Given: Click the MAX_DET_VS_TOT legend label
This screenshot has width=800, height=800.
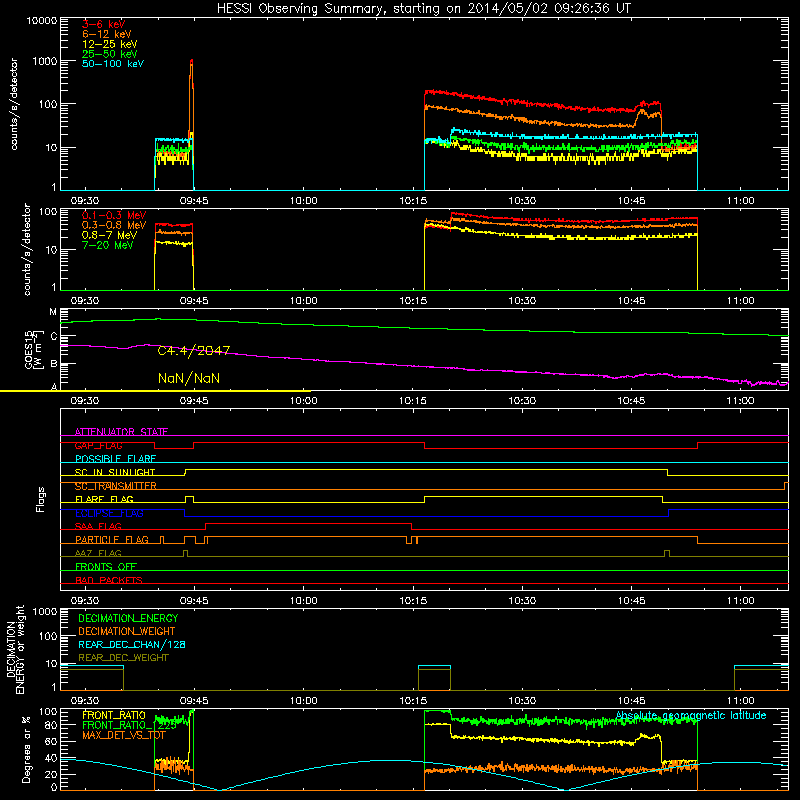Looking at the screenshot, I should pyautogui.click(x=124, y=735).
